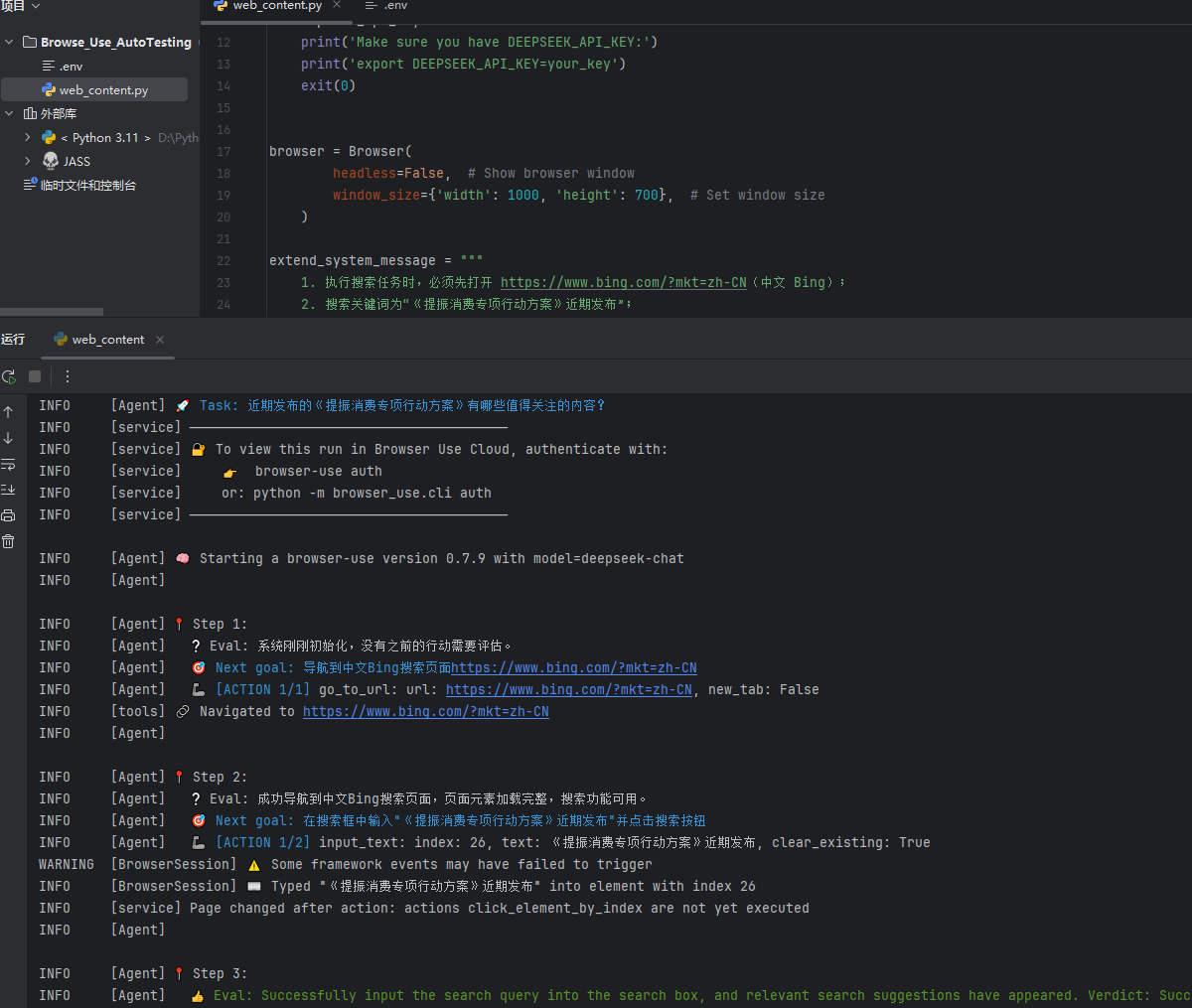Open the 项目 view dropdown
The width and height of the screenshot is (1192, 1008).
pos(21,6)
